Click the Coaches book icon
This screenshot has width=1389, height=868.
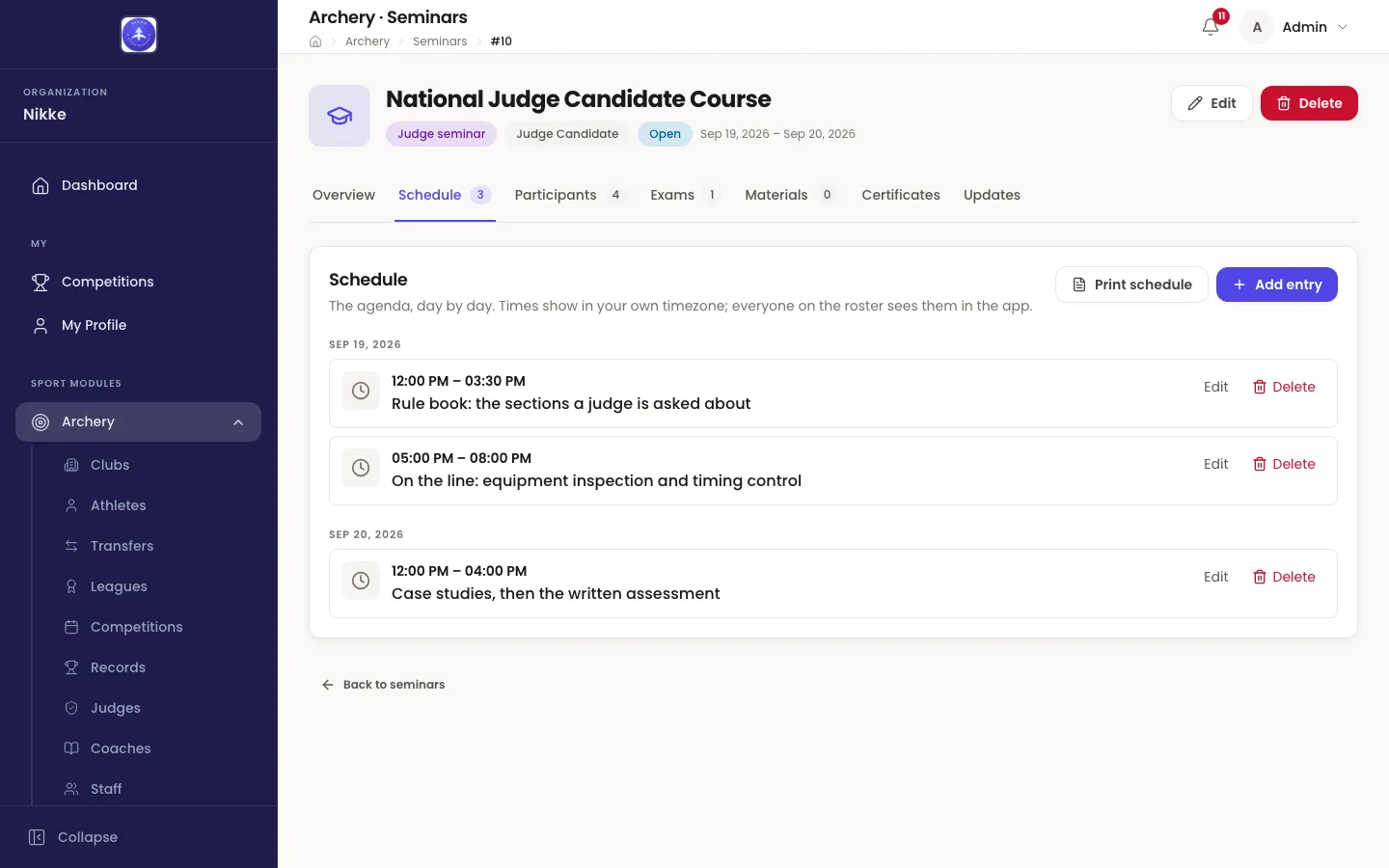[71, 748]
